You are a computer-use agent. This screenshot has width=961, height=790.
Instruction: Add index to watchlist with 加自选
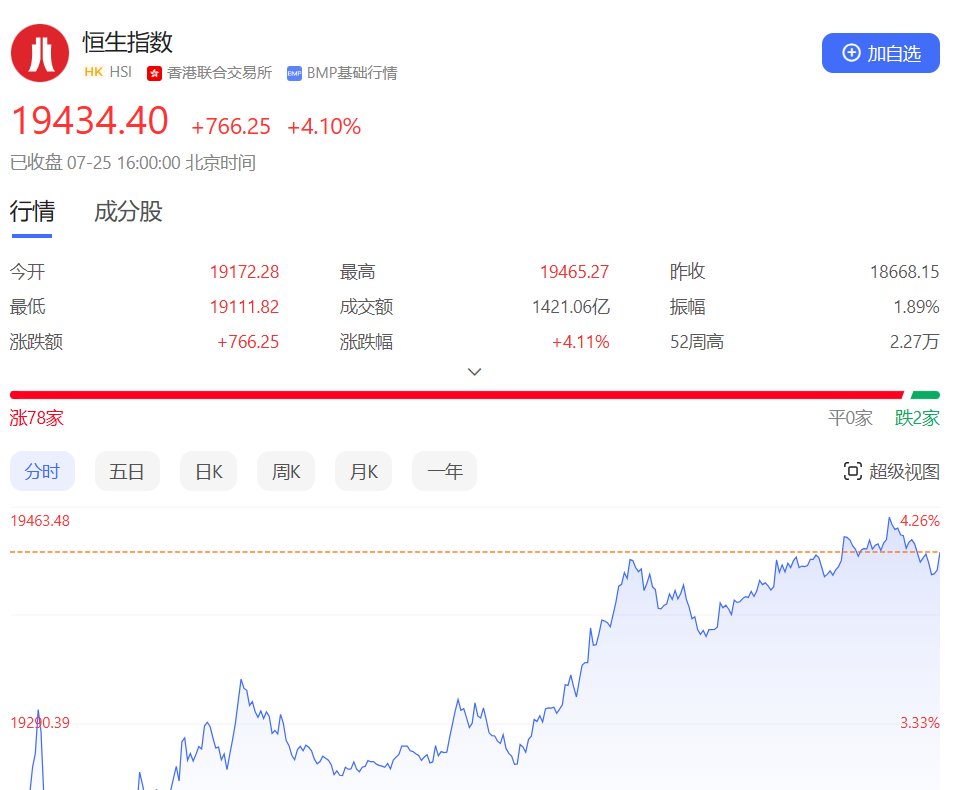pyautogui.click(x=880, y=53)
